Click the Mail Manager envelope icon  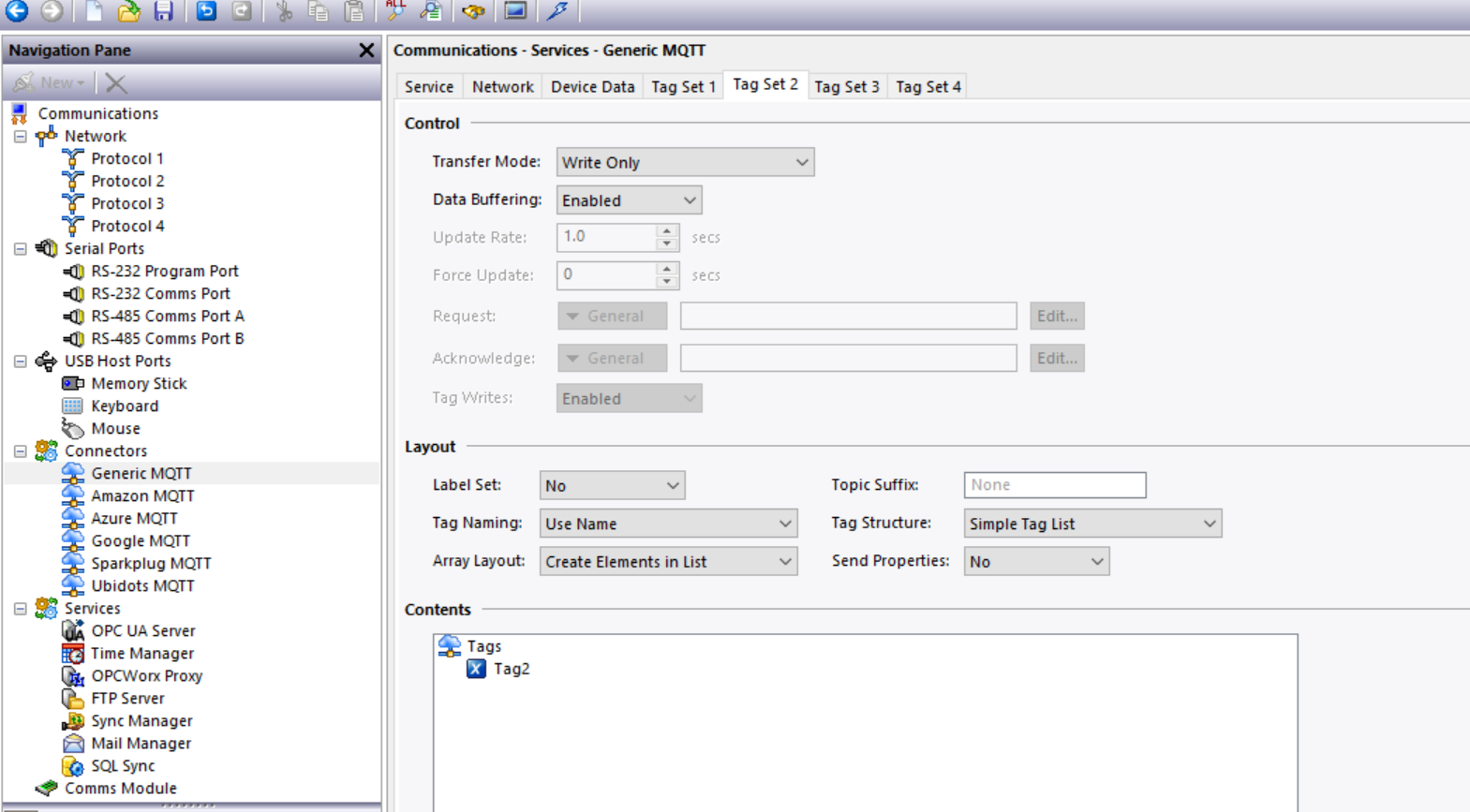(x=72, y=743)
